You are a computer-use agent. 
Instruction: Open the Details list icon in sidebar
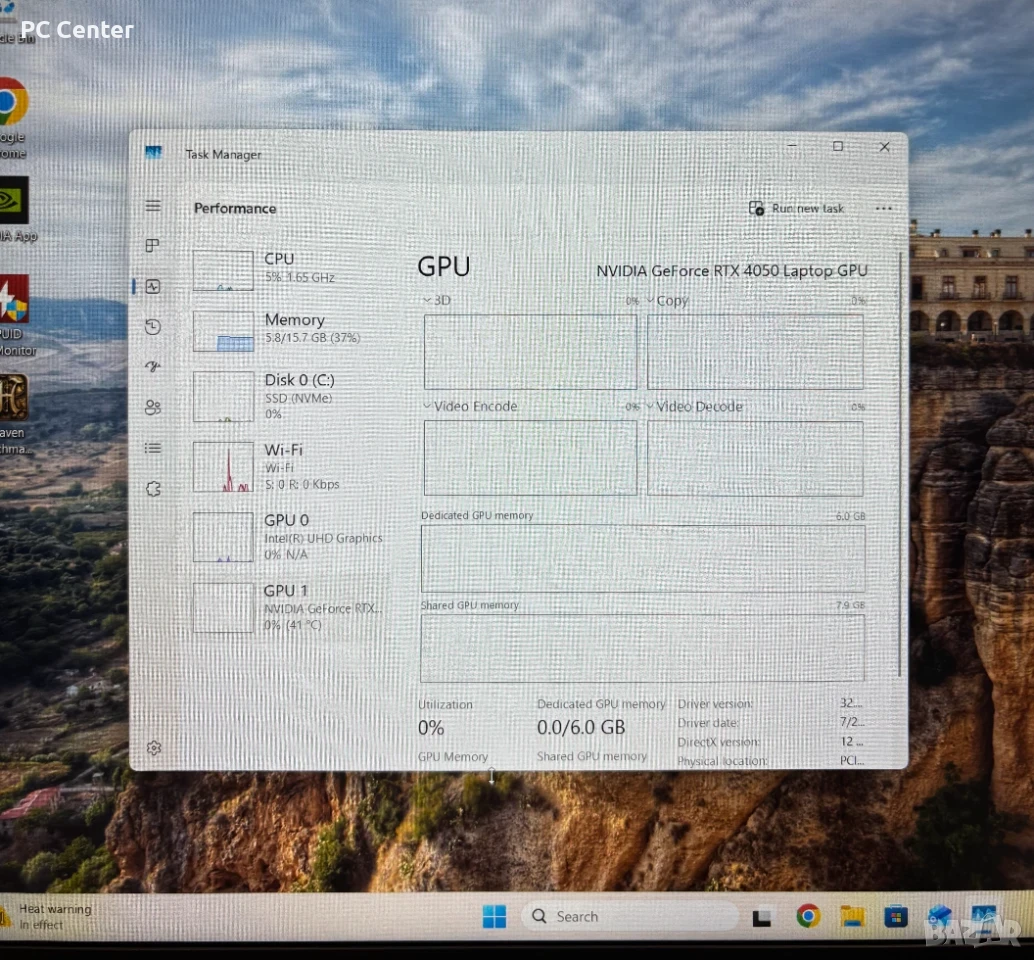point(153,448)
